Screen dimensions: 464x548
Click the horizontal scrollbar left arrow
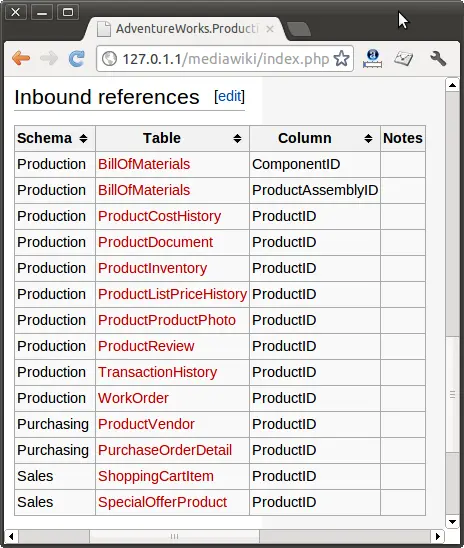[11, 536]
